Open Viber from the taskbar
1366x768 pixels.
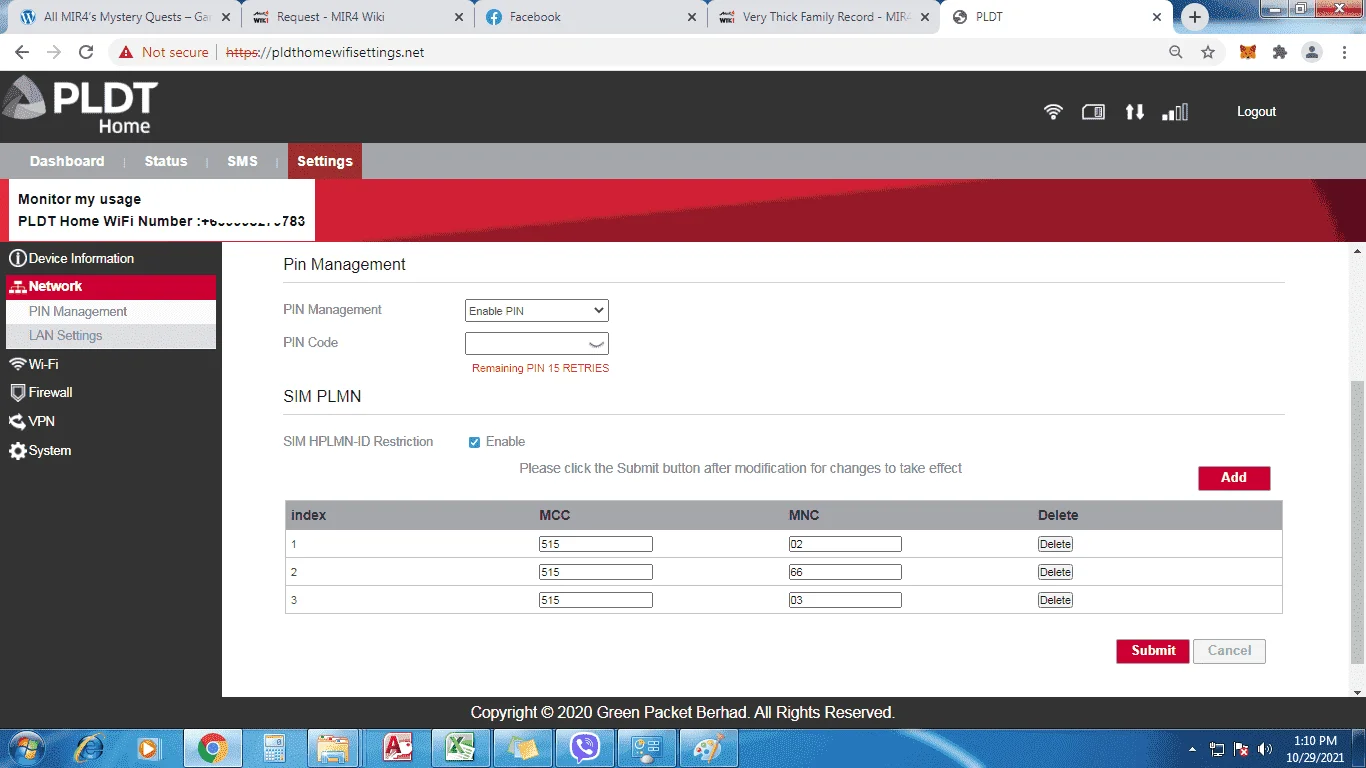click(x=584, y=747)
